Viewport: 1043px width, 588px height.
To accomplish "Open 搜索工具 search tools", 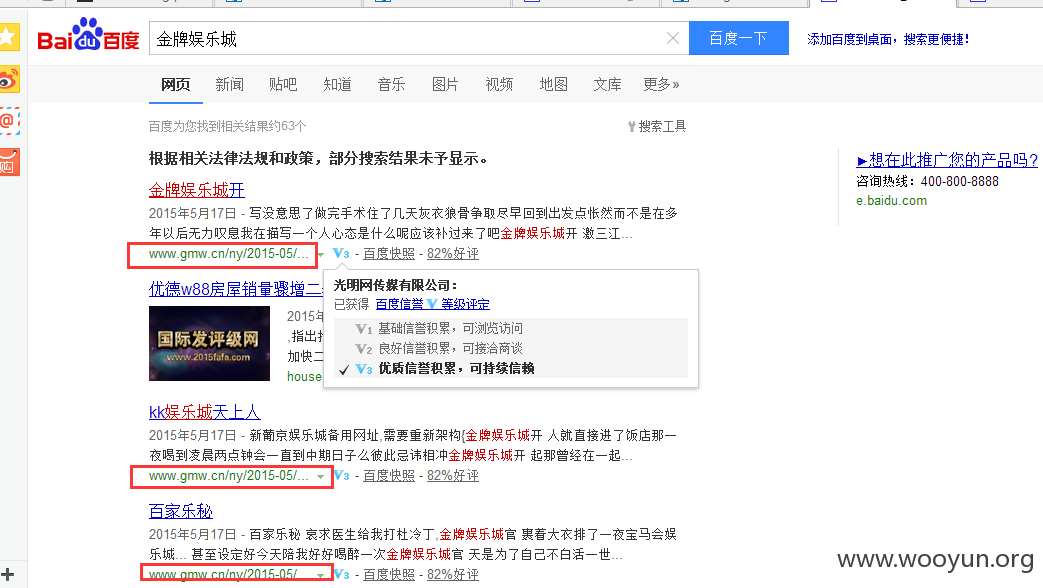I will click(657, 126).
